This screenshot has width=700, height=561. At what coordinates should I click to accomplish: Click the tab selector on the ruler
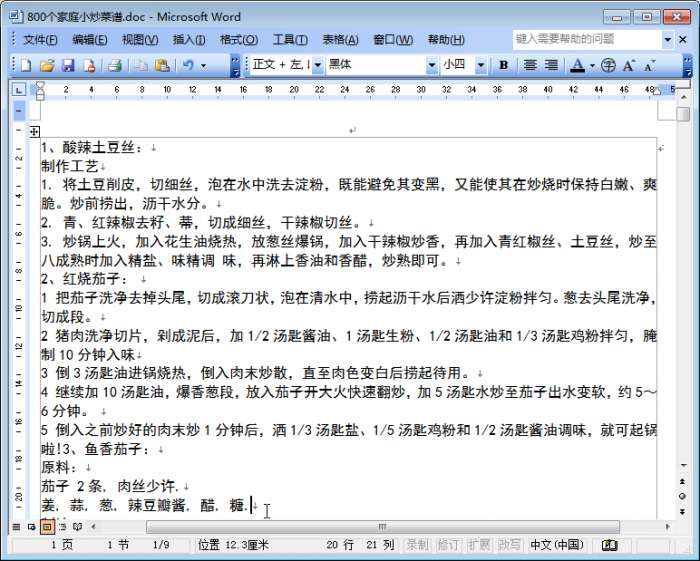(18, 90)
